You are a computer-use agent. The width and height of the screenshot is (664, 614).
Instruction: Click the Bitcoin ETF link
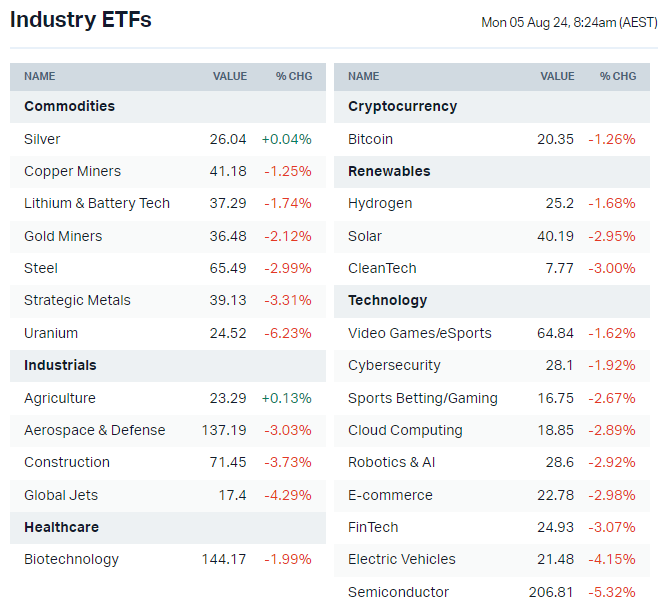pyautogui.click(x=370, y=139)
